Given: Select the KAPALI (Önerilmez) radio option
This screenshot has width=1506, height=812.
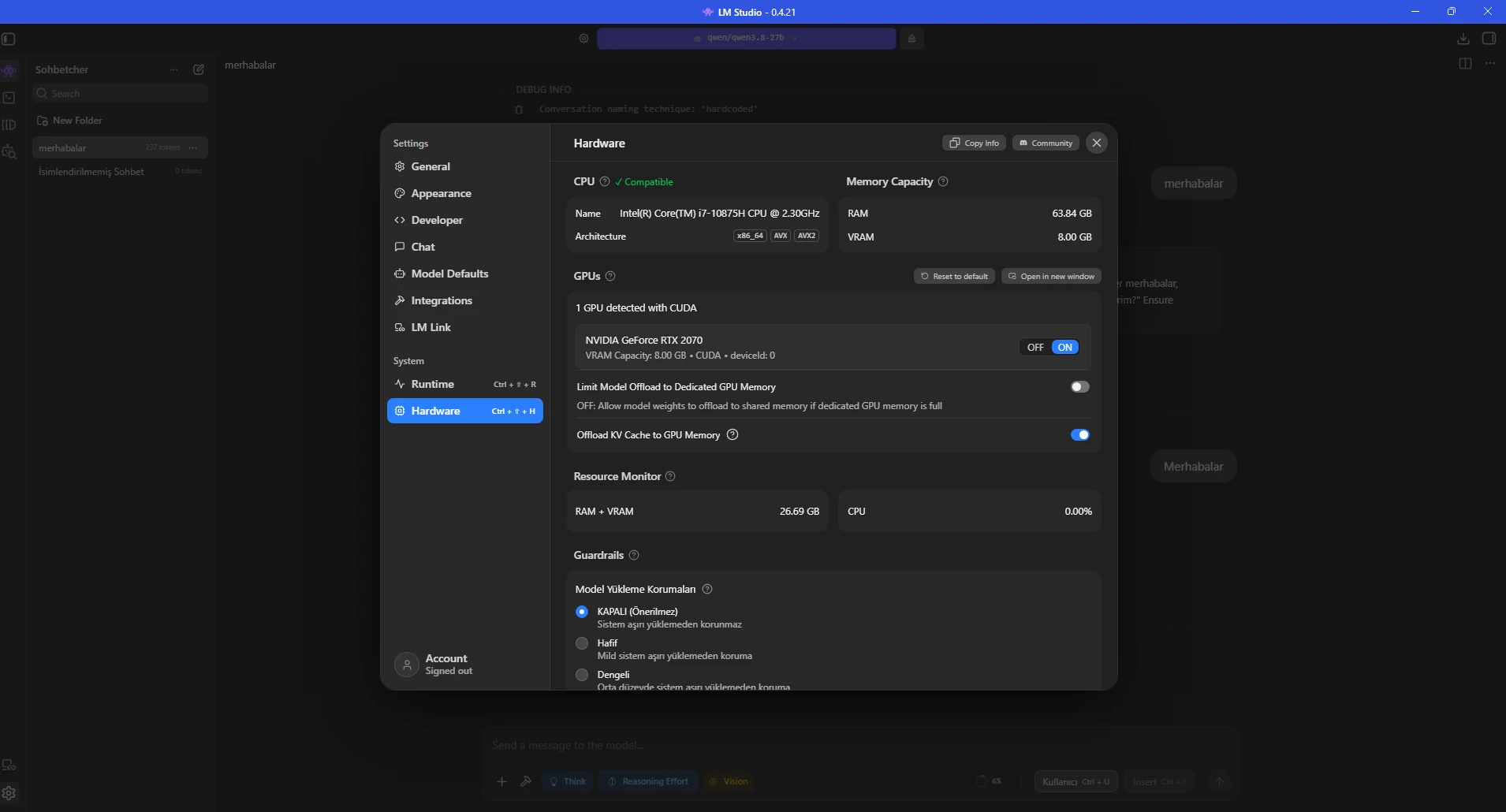Looking at the screenshot, I should coord(582,612).
